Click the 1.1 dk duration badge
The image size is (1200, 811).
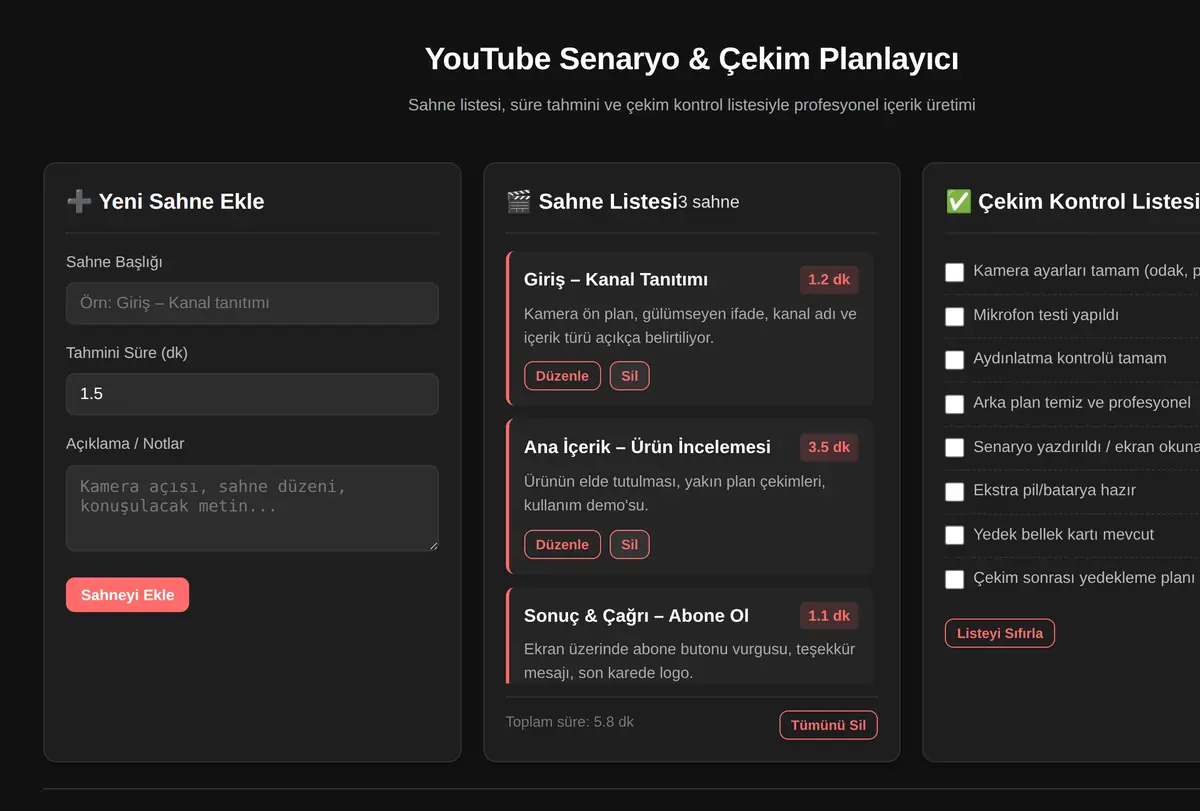pyautogui.click(x=829, y=615)
